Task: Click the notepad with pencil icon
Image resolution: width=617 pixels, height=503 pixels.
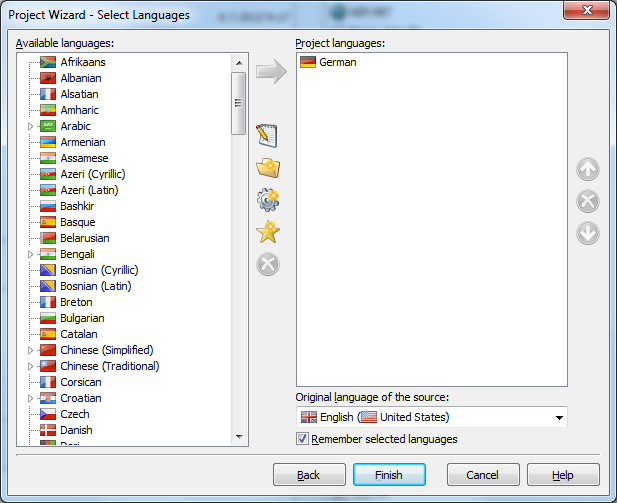Action: point(267,135)
